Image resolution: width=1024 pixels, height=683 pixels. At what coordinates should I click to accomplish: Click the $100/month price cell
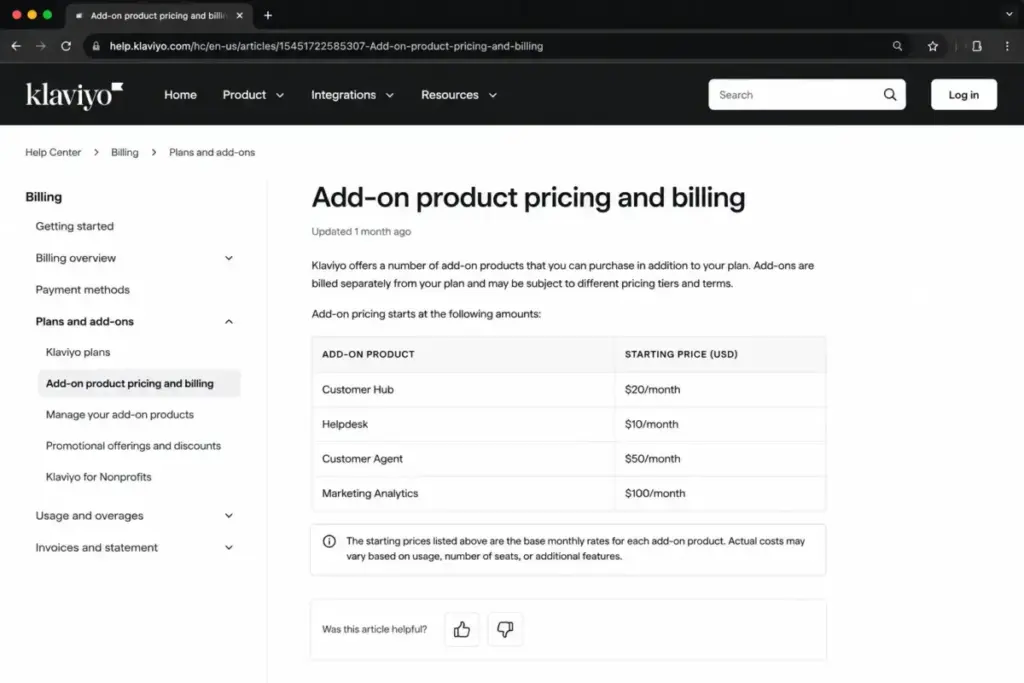click(x=720, y=493)
